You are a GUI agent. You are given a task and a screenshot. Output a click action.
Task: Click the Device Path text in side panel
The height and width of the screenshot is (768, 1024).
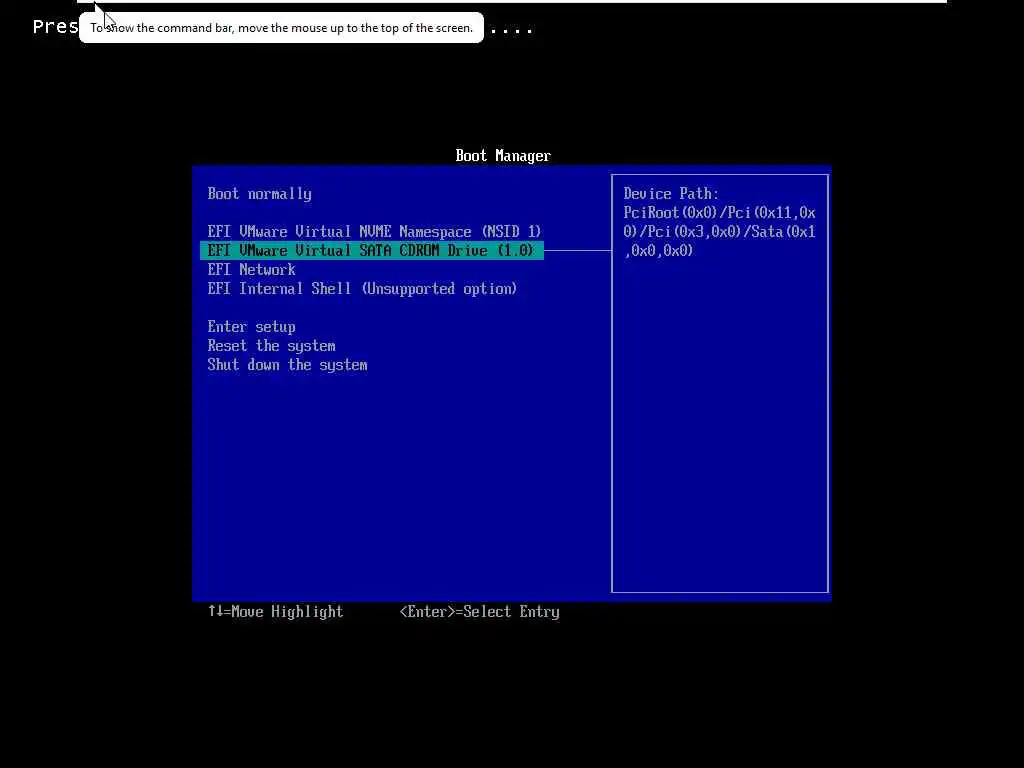[671, 194]
